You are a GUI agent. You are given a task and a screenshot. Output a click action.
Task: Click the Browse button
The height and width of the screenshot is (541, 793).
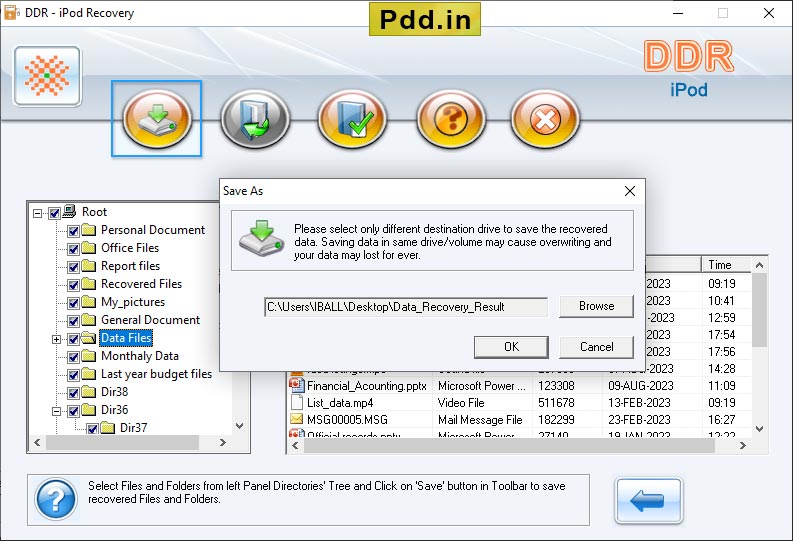[x=596, y=306]
